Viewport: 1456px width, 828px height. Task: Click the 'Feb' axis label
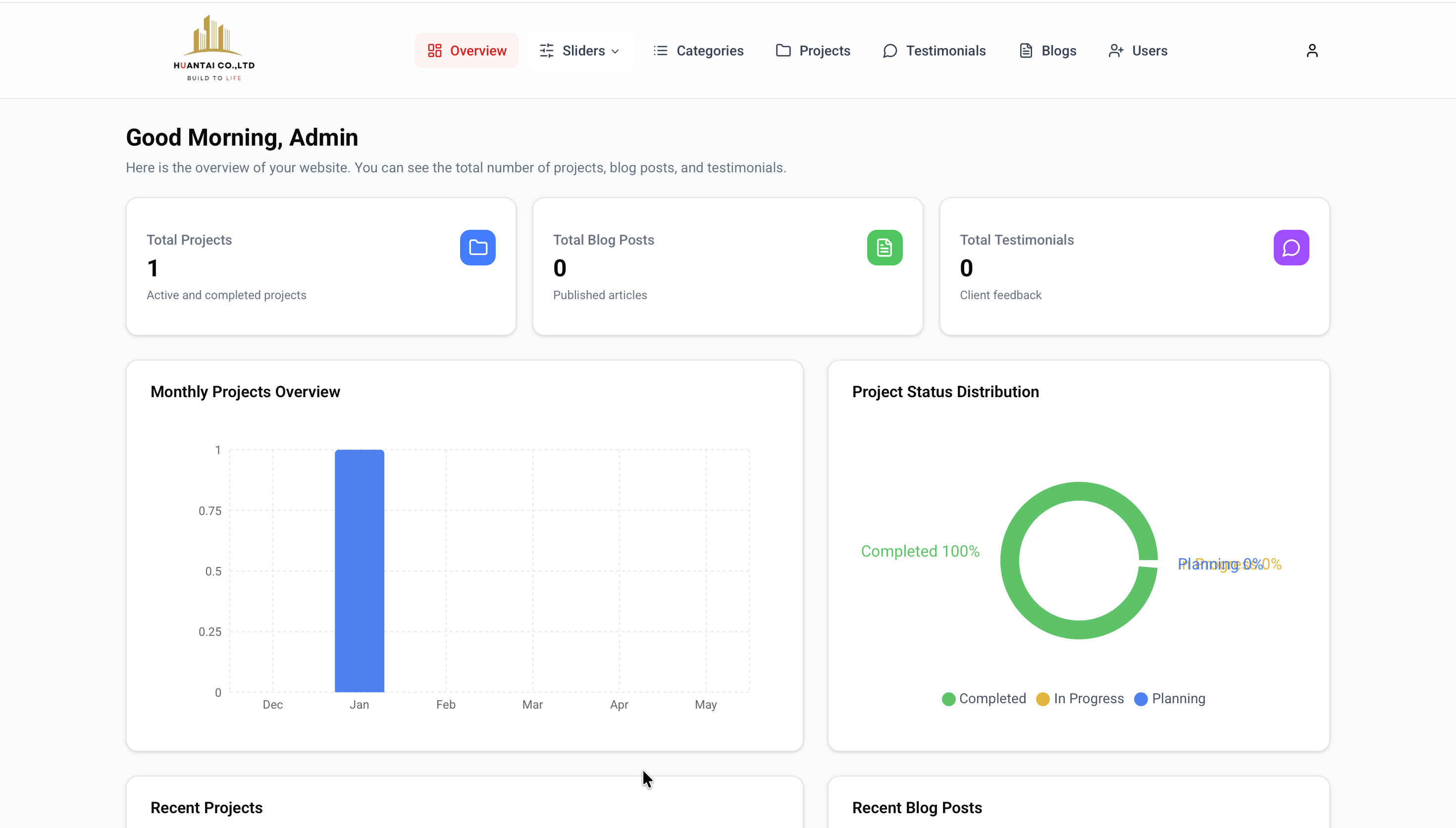point(446,704)
